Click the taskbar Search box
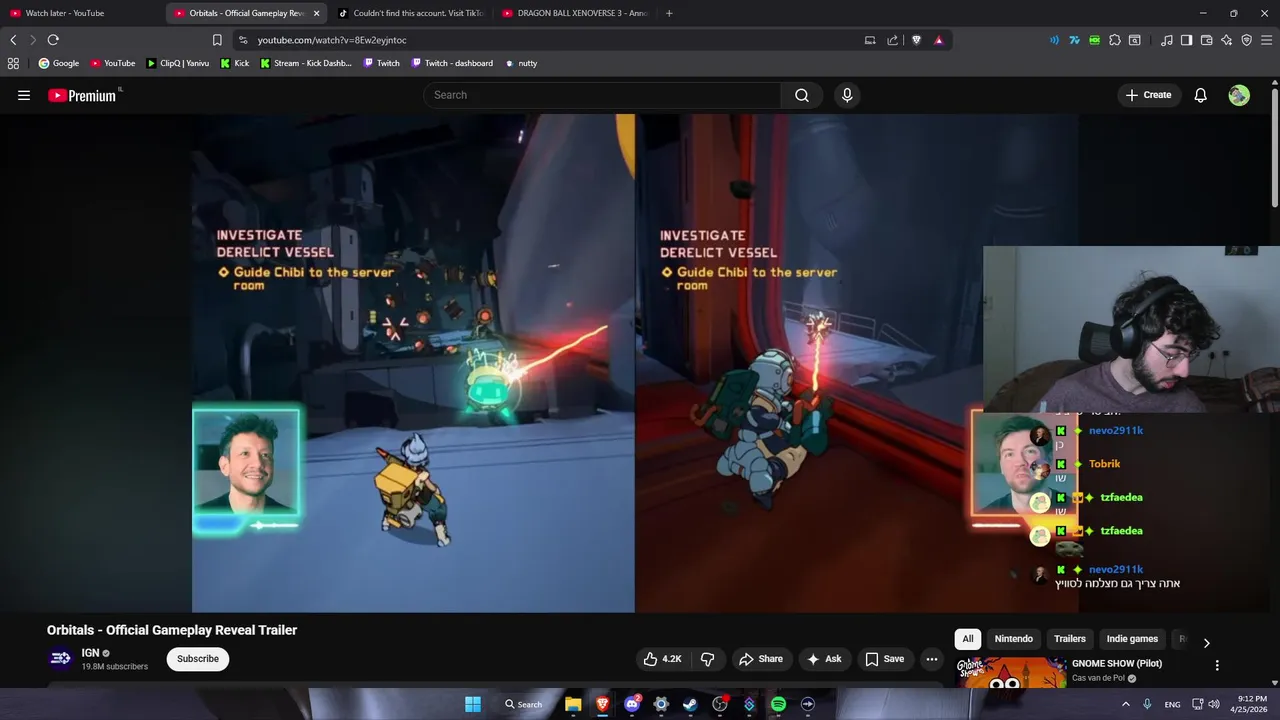The image size is (1280, 720). pyautogui.click(x=524, y=704)
